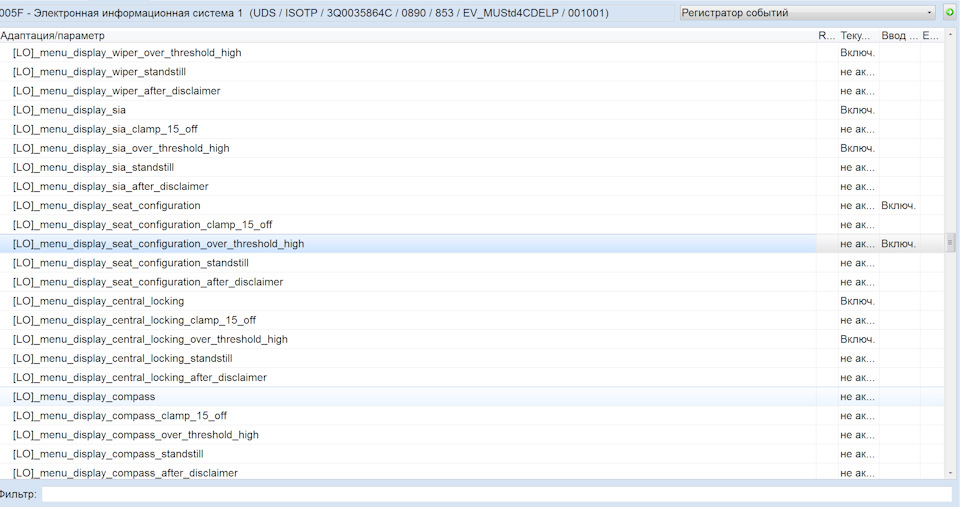Image resolution: width=960 pixels, height=507 pixels.
Task: Select row menu_display_sia_over_threshold_high
Action: coord(471,148)
